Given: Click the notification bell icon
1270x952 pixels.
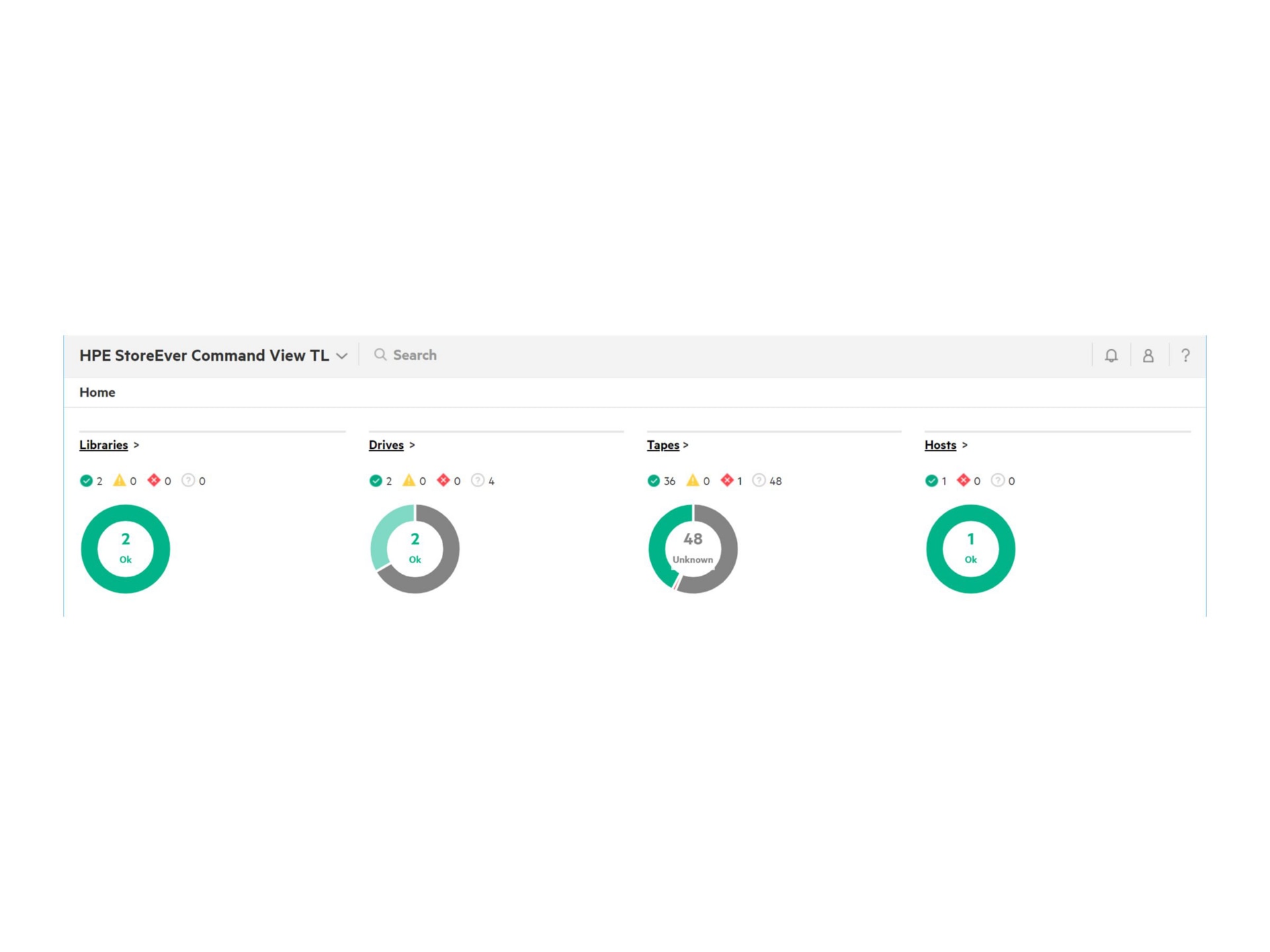Looking at the screenshot, I should [x=1111, y=355].
